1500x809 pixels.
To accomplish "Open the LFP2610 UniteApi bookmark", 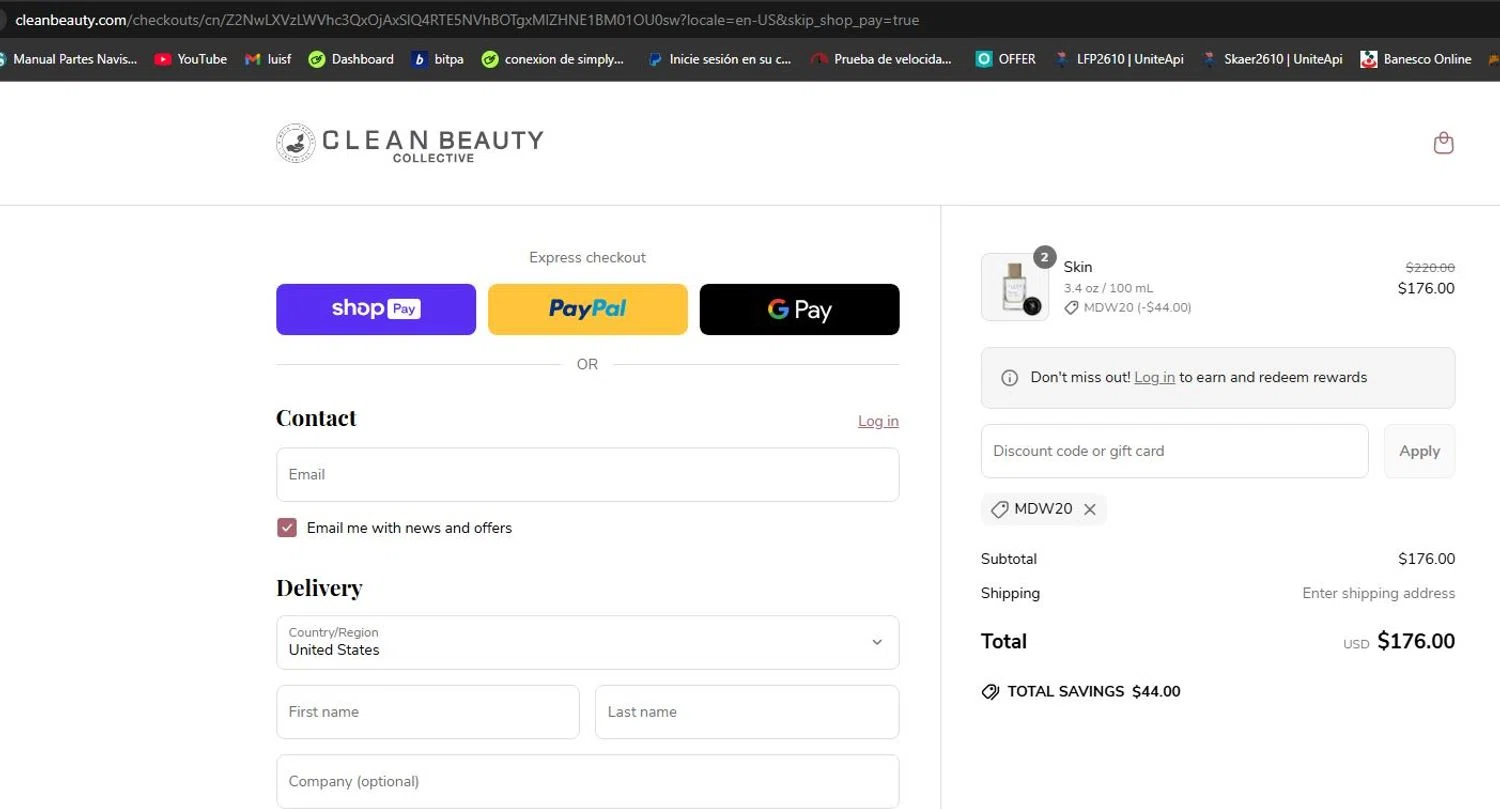I will (x=1119, y=59).
